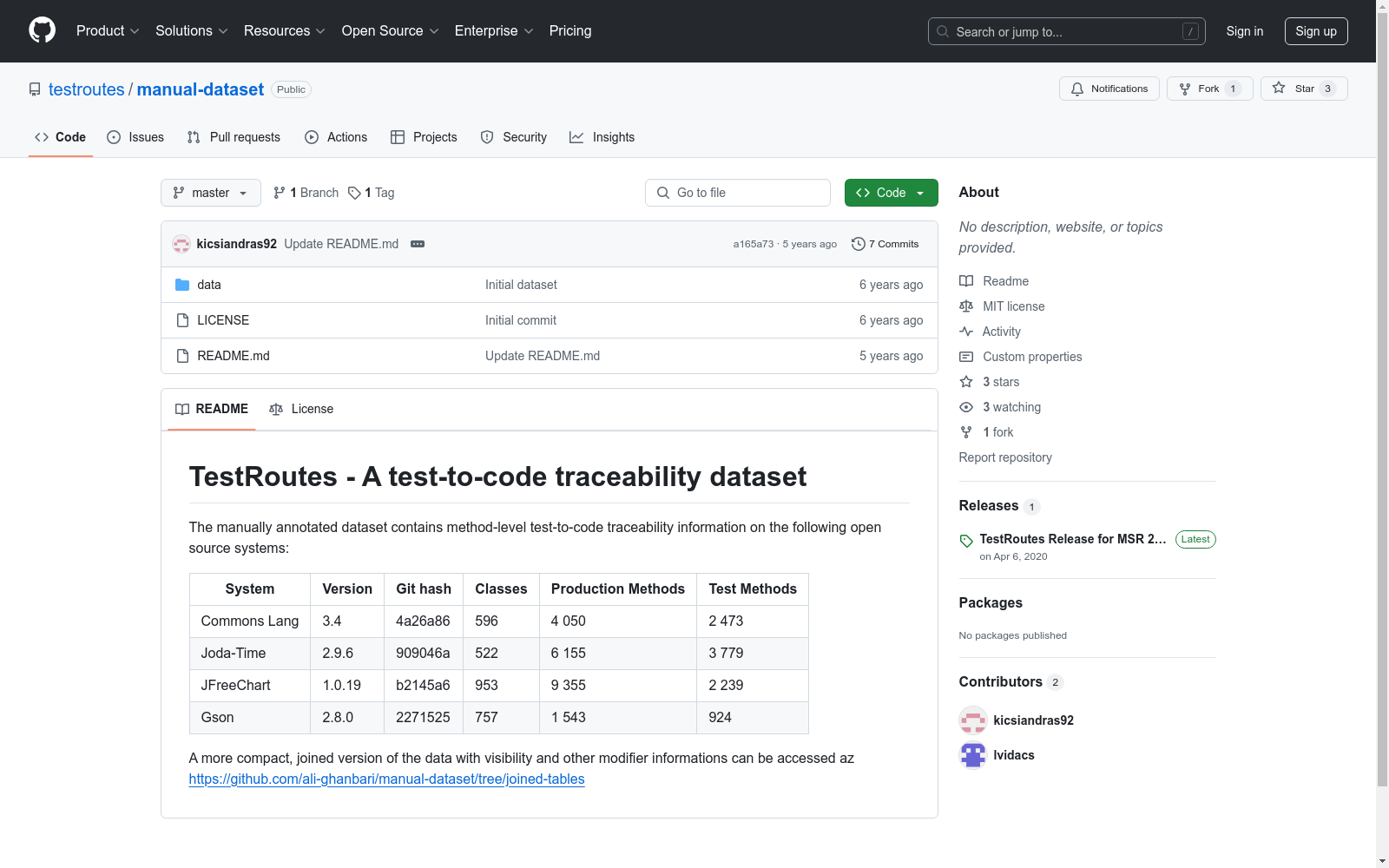Viewport: 1389px width, 868px height.
Task: Click the branch icon next to 1 Branch
Action: coord(280,193)
